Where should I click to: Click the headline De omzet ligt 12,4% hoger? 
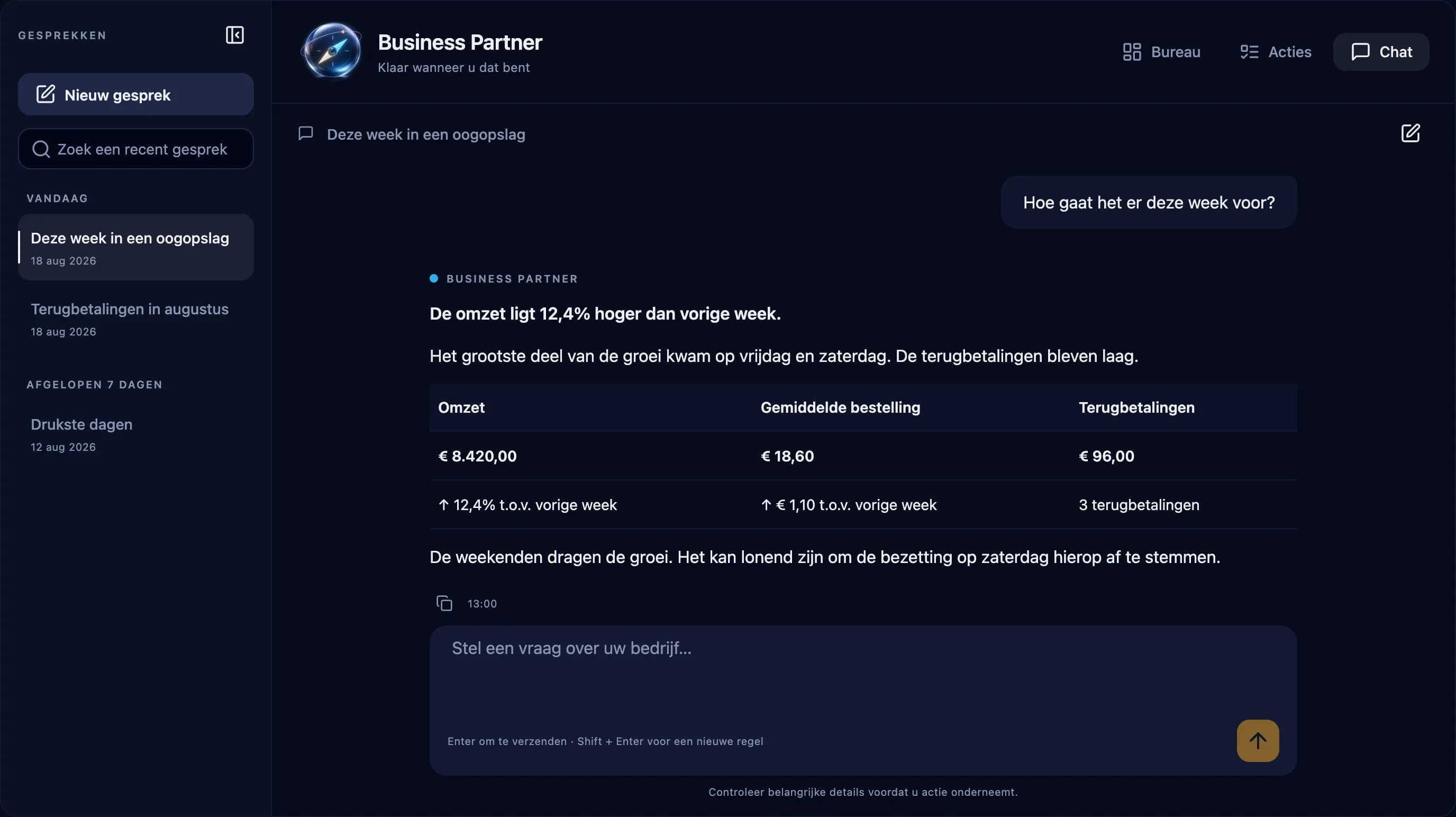(x=605, y=313)
